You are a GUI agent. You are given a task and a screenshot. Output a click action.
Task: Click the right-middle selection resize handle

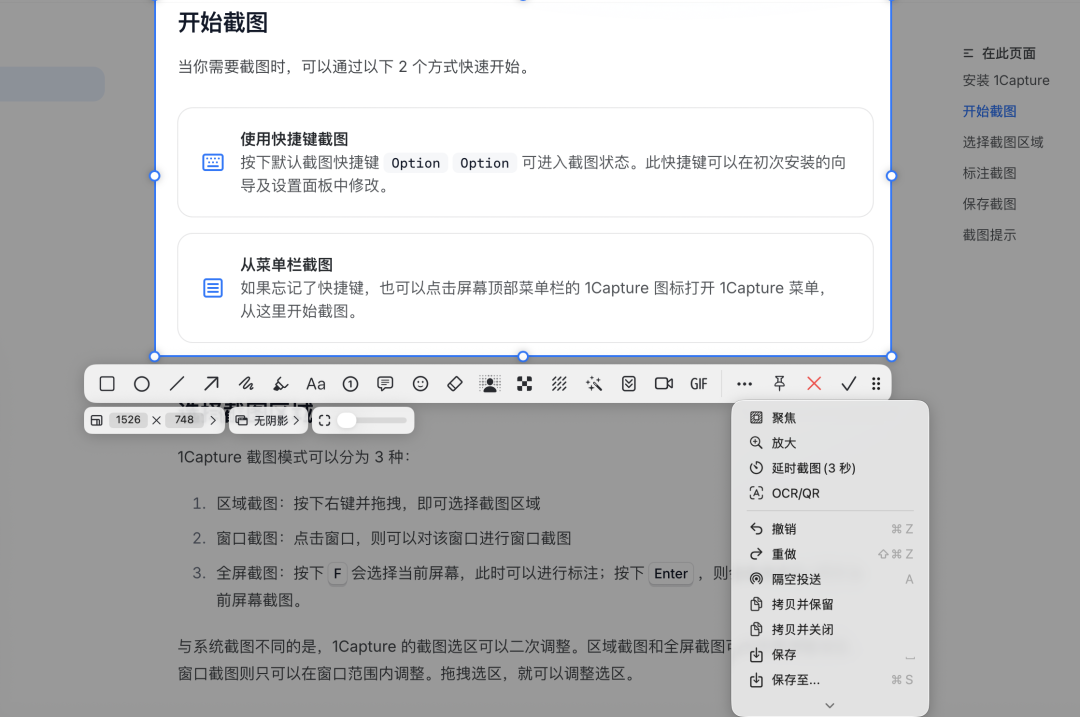[x=891, y=176]
